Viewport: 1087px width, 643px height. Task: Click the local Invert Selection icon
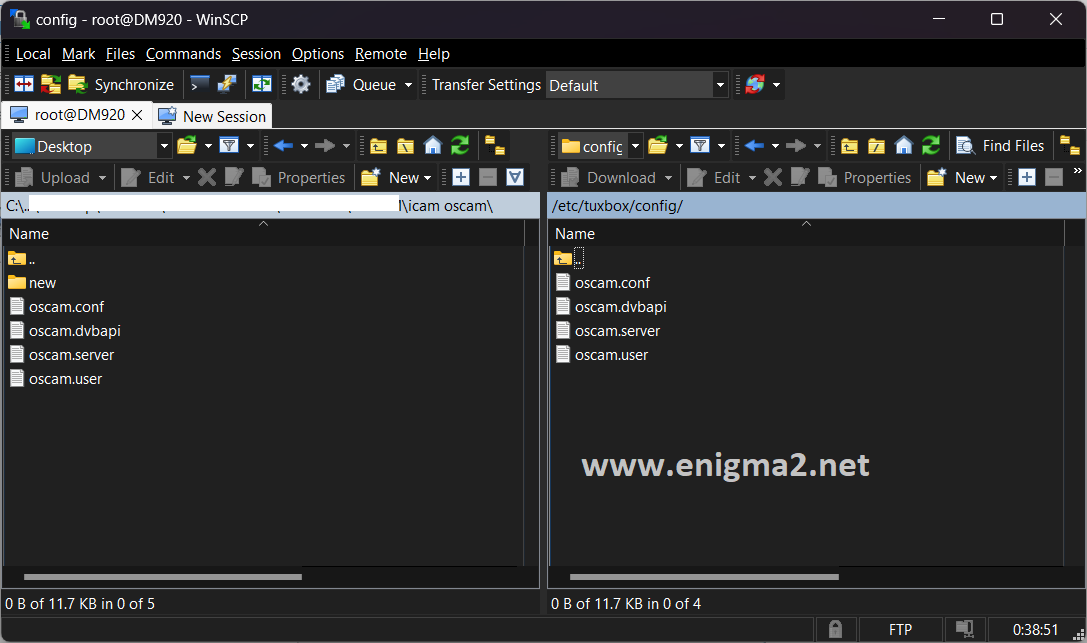(x=515, y=177)
